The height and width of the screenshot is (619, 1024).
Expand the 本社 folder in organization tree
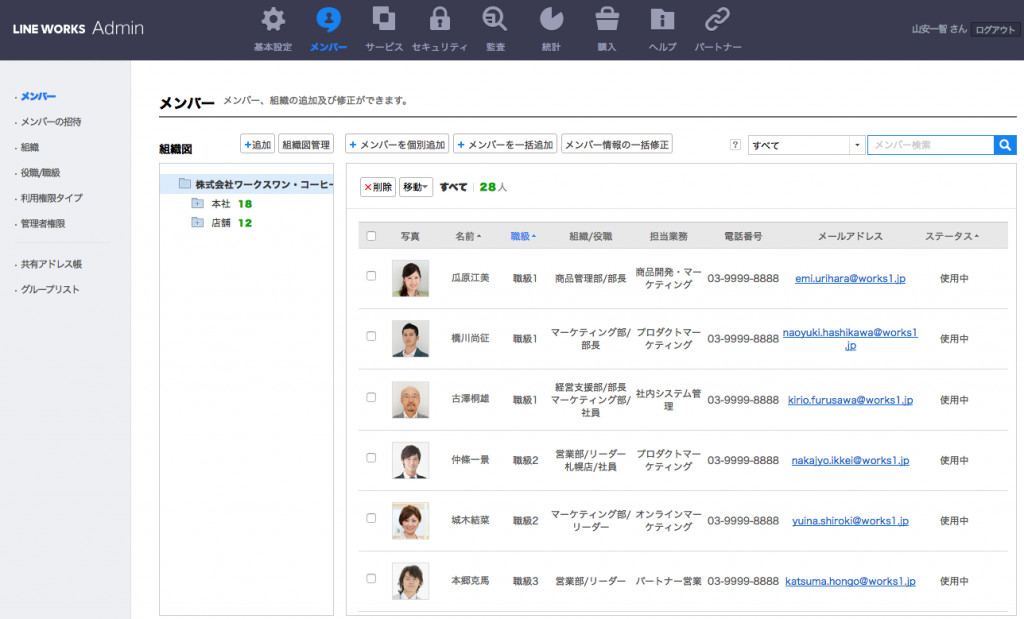[x=197, y=204]
